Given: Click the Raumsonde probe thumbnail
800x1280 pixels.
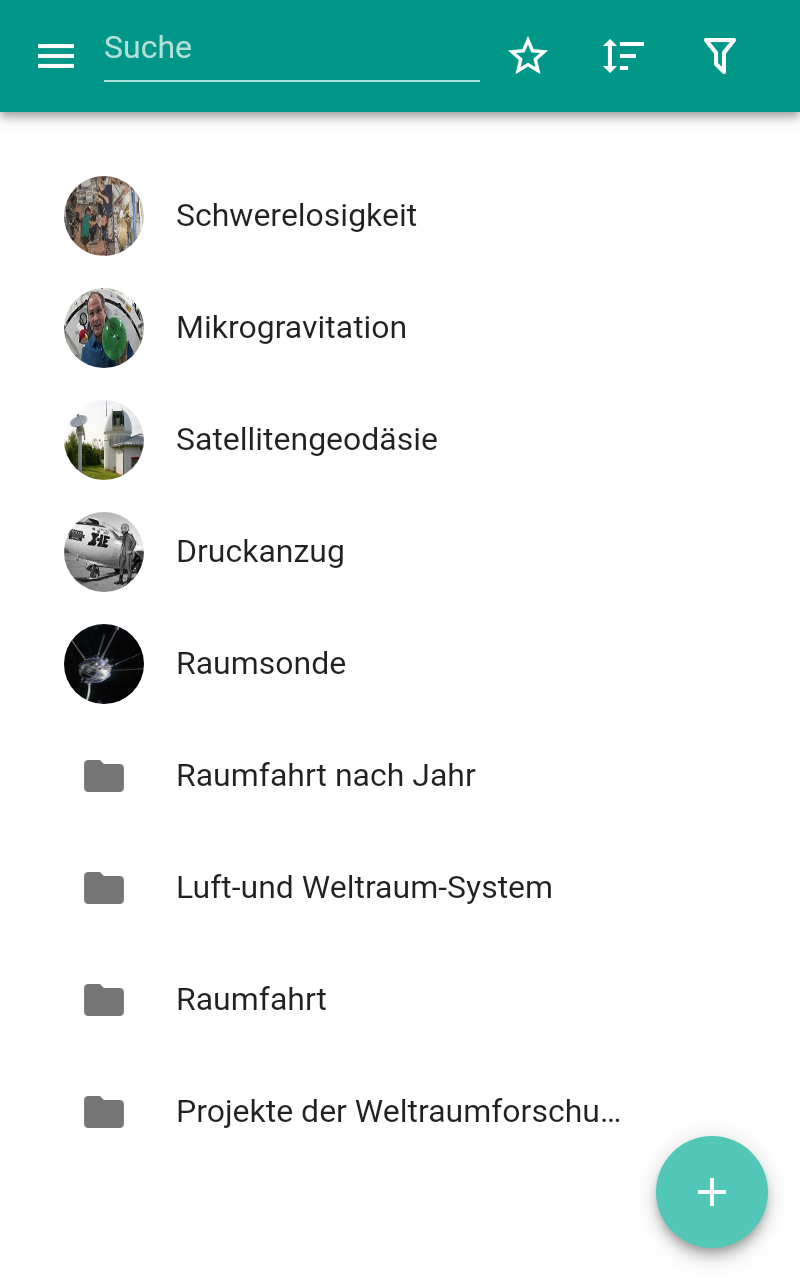Looking at the screenshot, I should click(x=104, y=664).
